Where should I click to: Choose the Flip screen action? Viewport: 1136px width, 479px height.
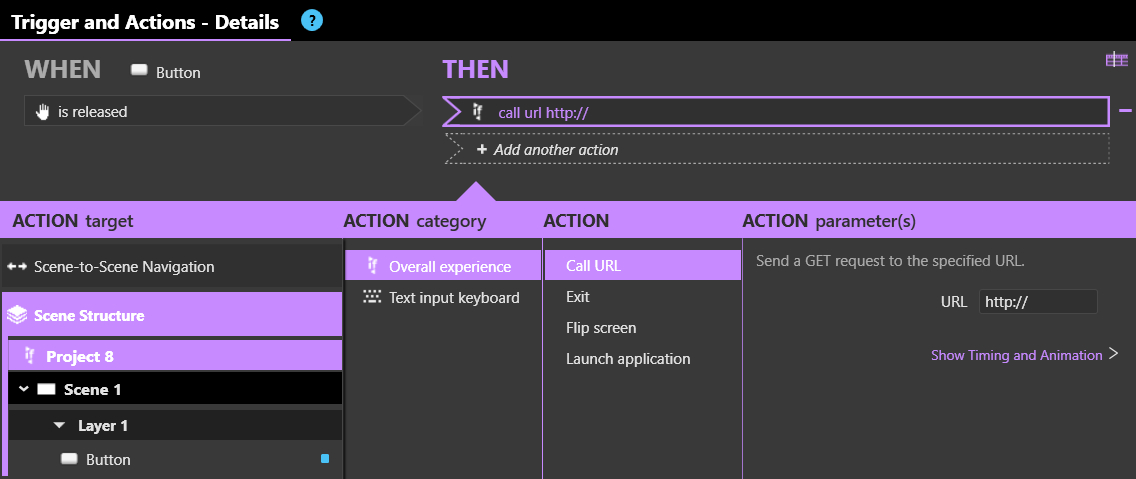[601, 328]
